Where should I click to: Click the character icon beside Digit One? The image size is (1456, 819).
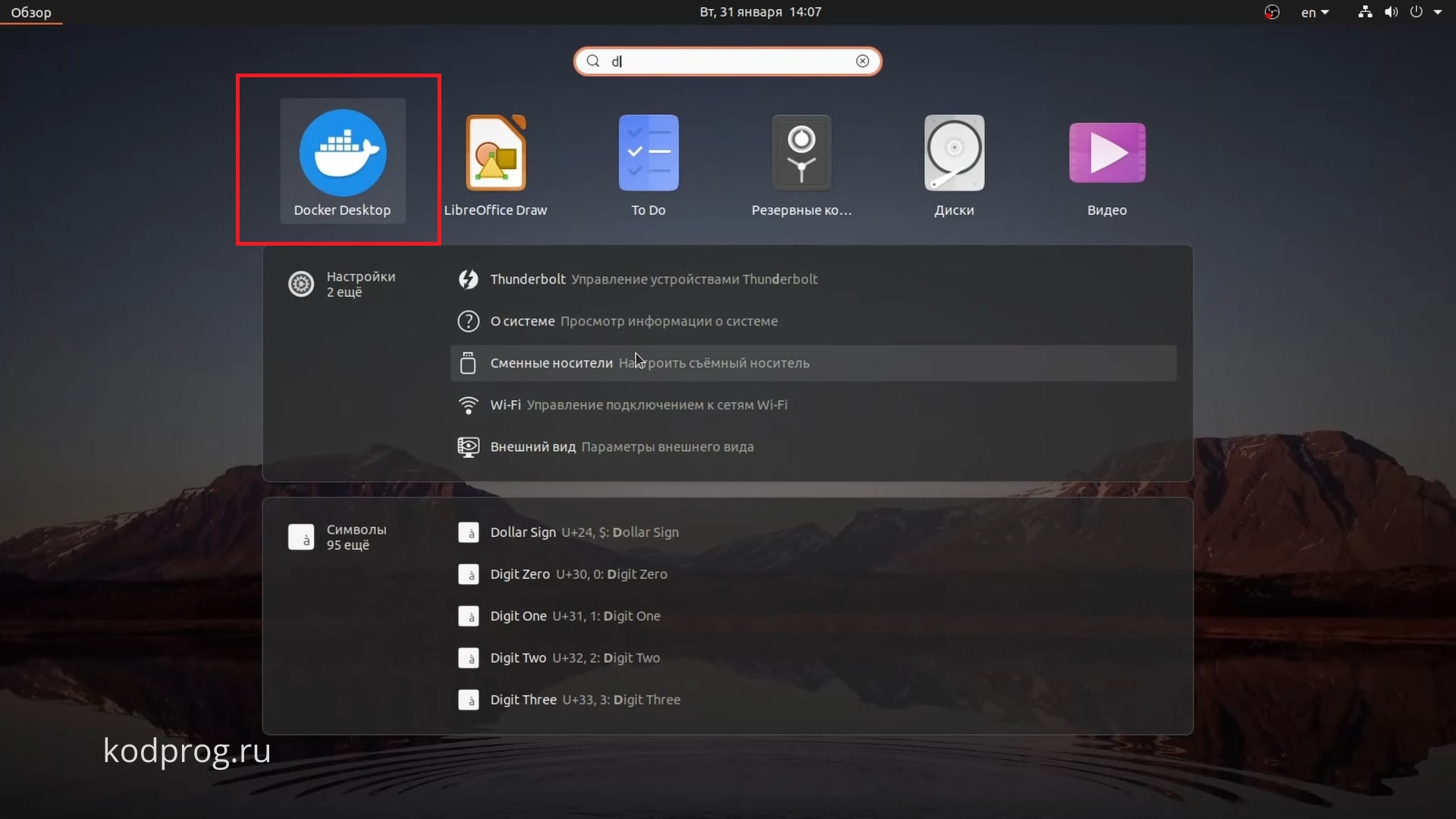click(x=469, y=616)
